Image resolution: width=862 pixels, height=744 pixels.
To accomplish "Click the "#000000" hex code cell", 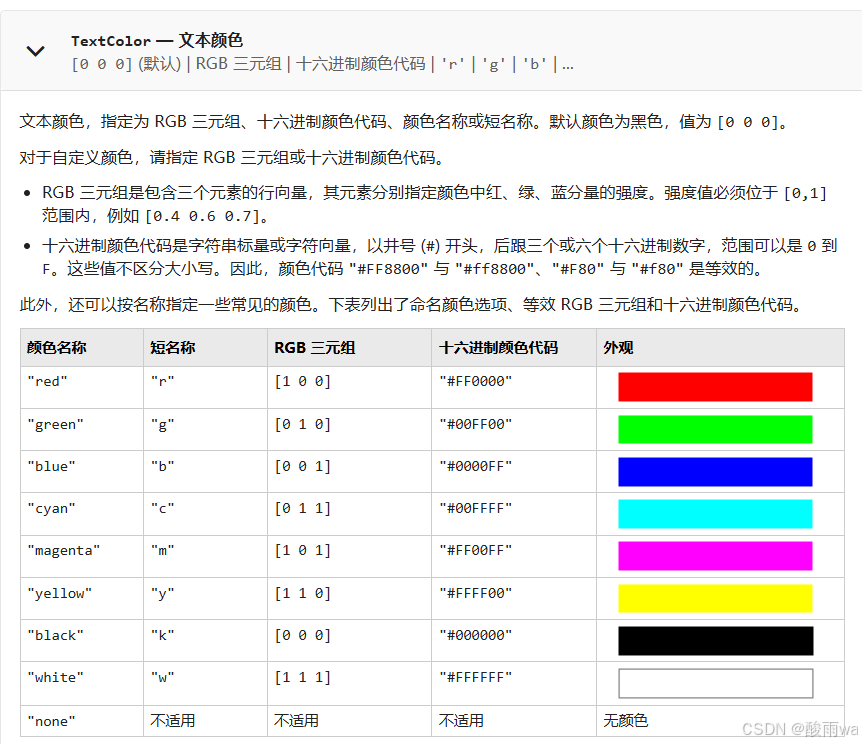I will (x=514, y=641).
